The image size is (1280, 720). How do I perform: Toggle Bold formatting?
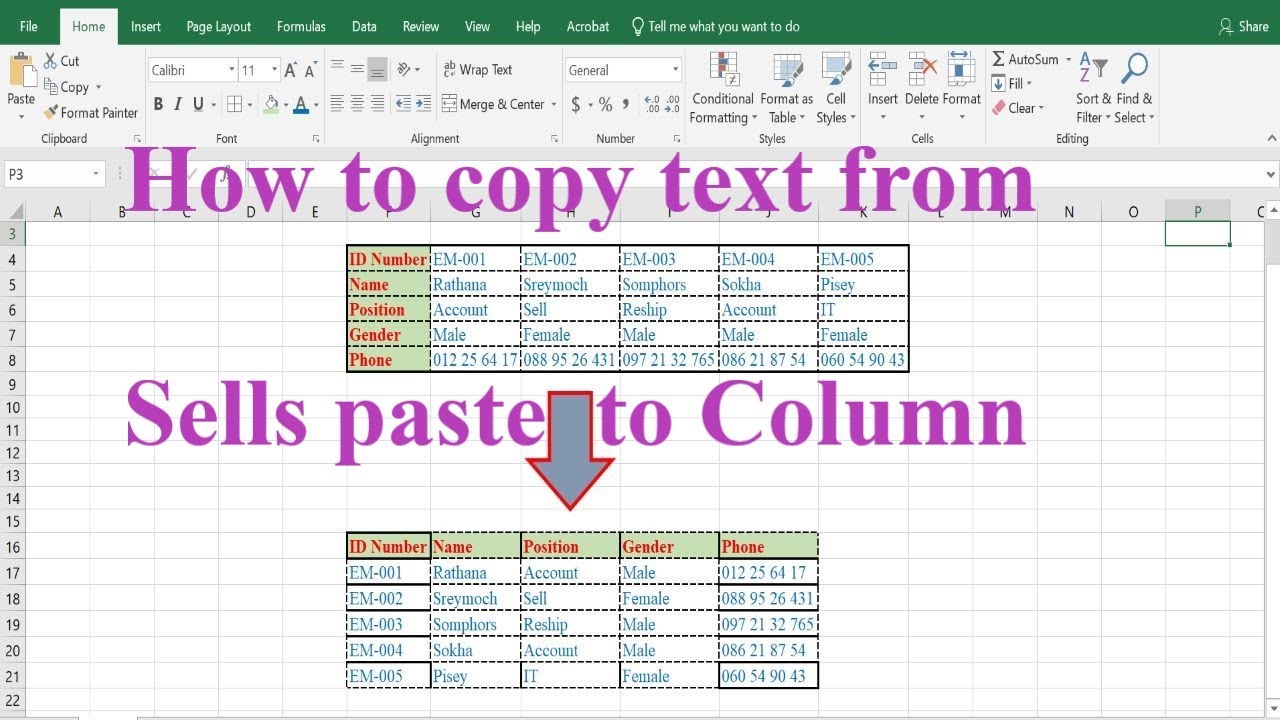[158, 104]
